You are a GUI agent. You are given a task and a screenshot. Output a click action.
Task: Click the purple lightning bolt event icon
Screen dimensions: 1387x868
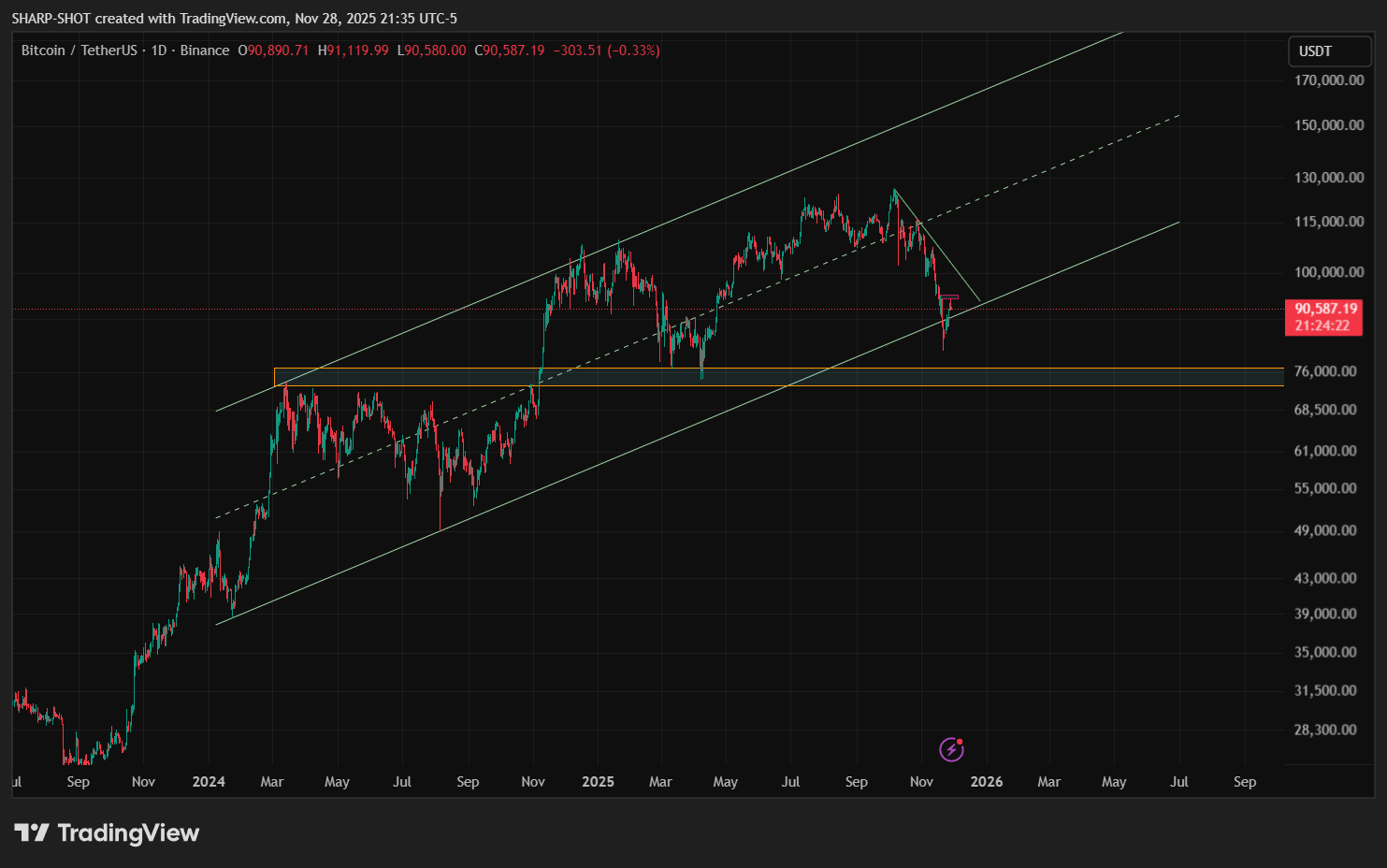tap(951, 749)
